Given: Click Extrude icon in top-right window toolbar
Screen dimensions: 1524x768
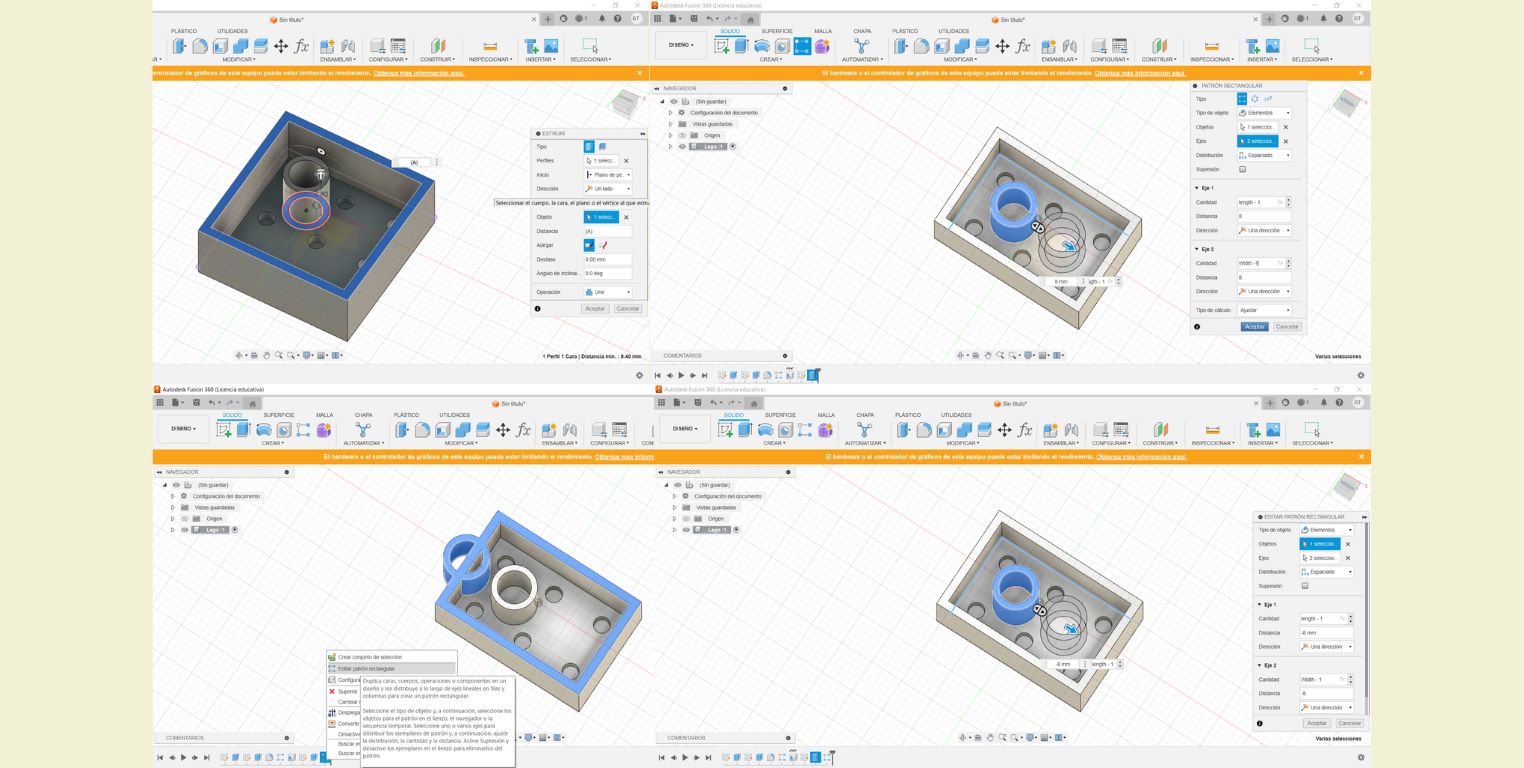Looking at the screenshot, I should coord(741,46).
